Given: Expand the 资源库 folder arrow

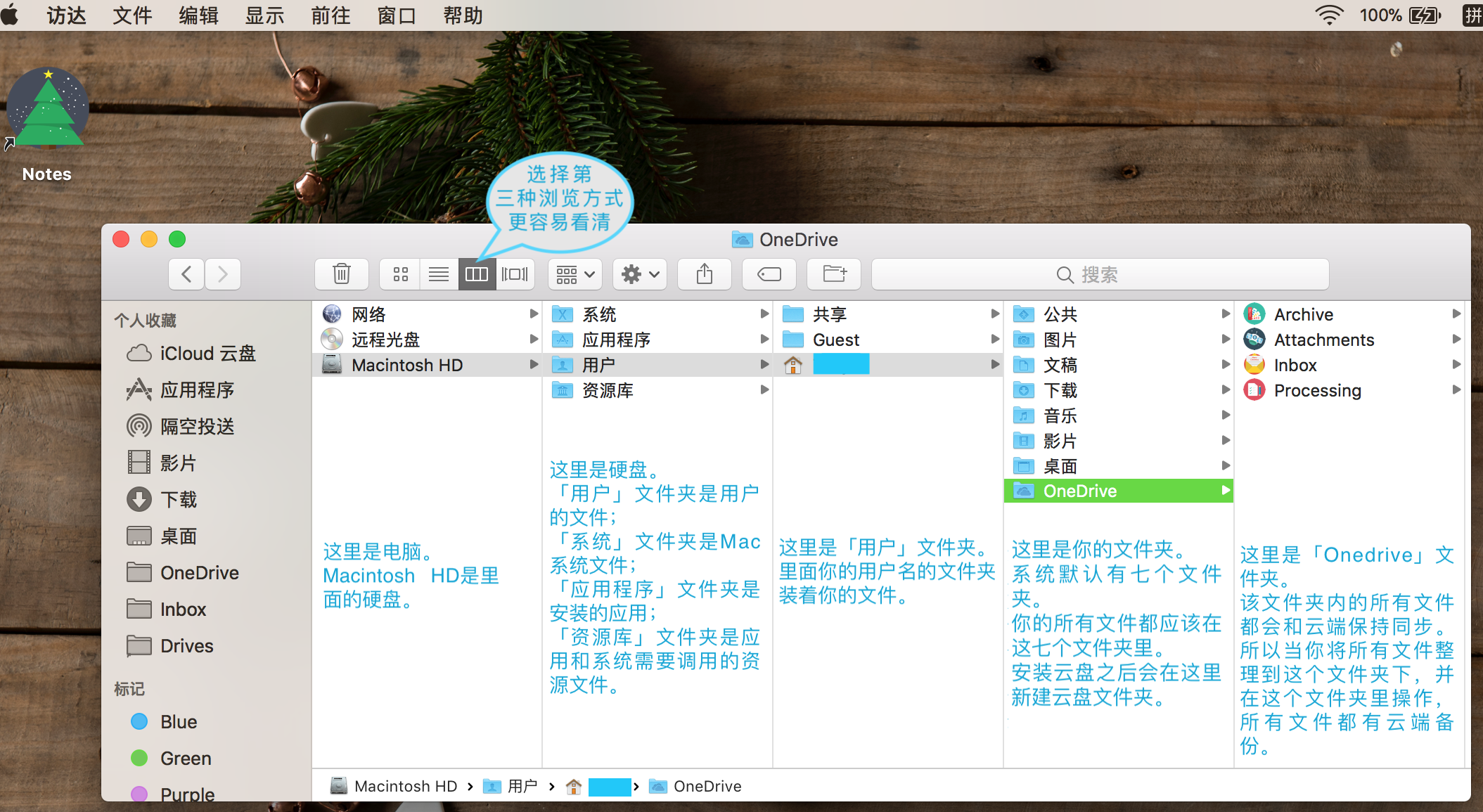Looking at the screenshot, I should tap(764, 390).
